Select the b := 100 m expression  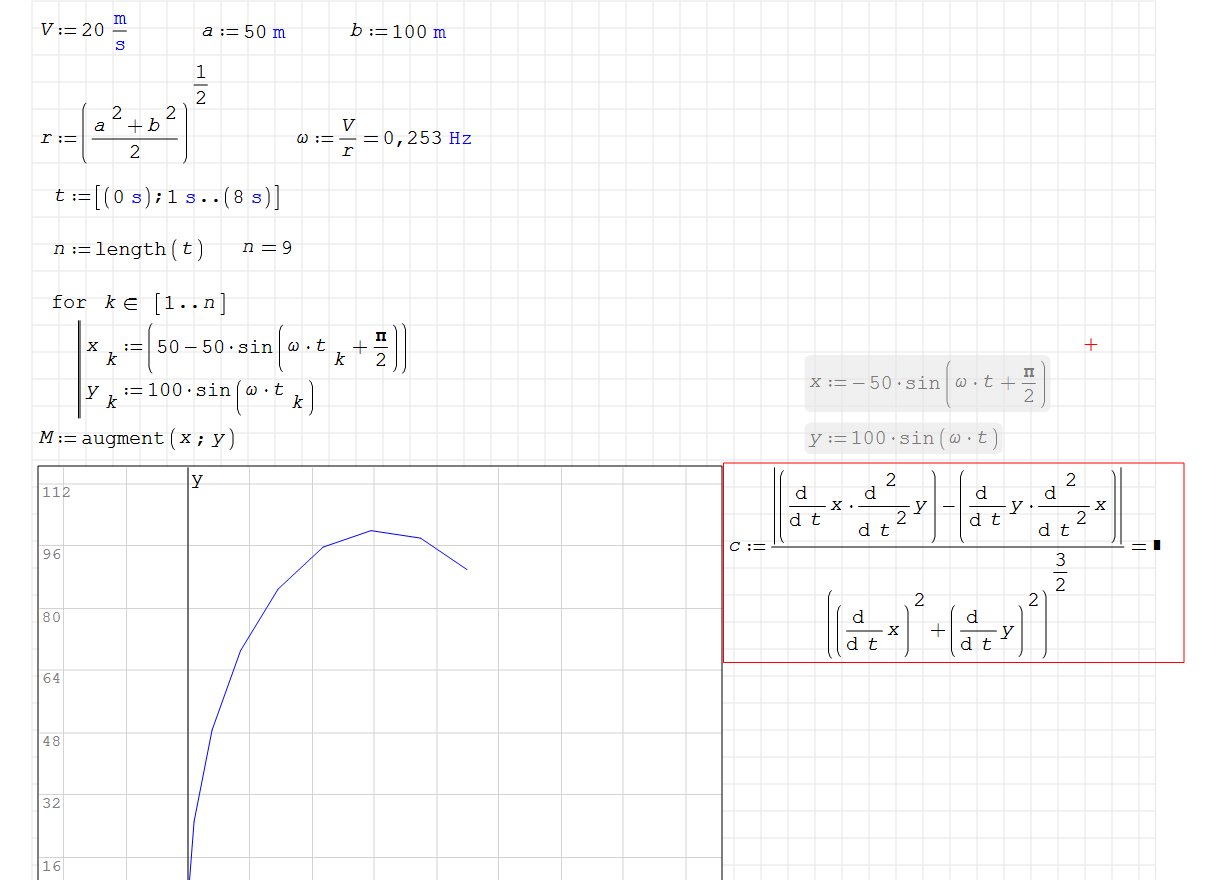pos(398,32)
